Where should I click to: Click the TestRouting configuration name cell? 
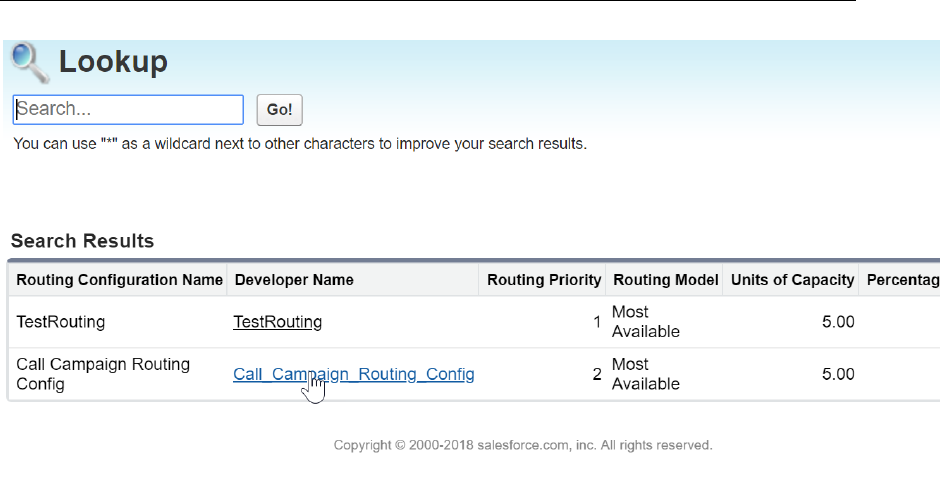click(60, 322)
